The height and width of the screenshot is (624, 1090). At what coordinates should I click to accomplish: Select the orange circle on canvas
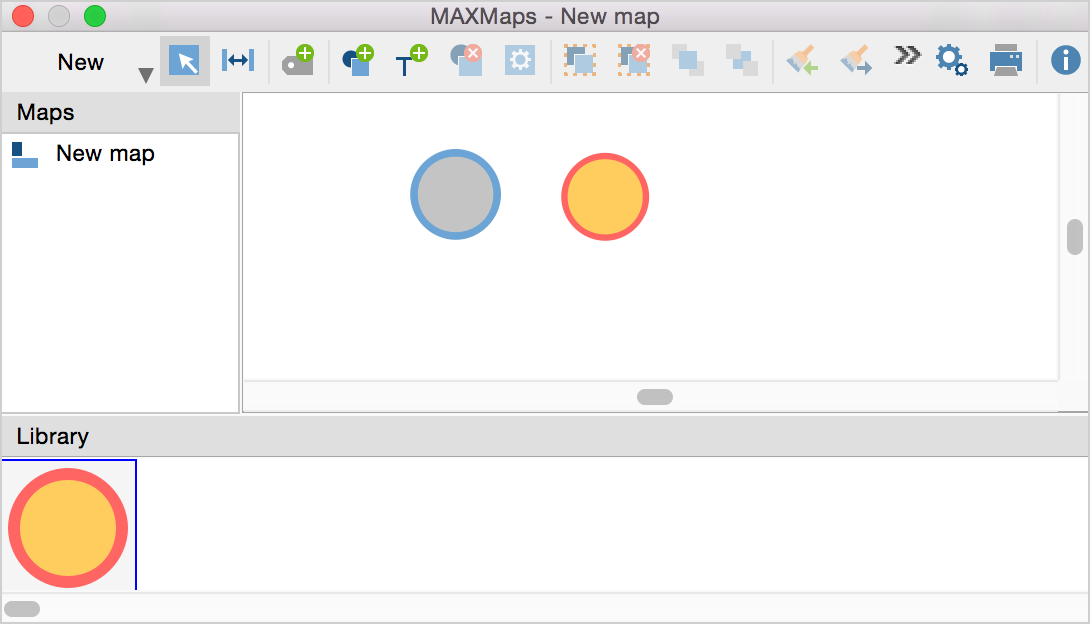click(x=605, y=197)
